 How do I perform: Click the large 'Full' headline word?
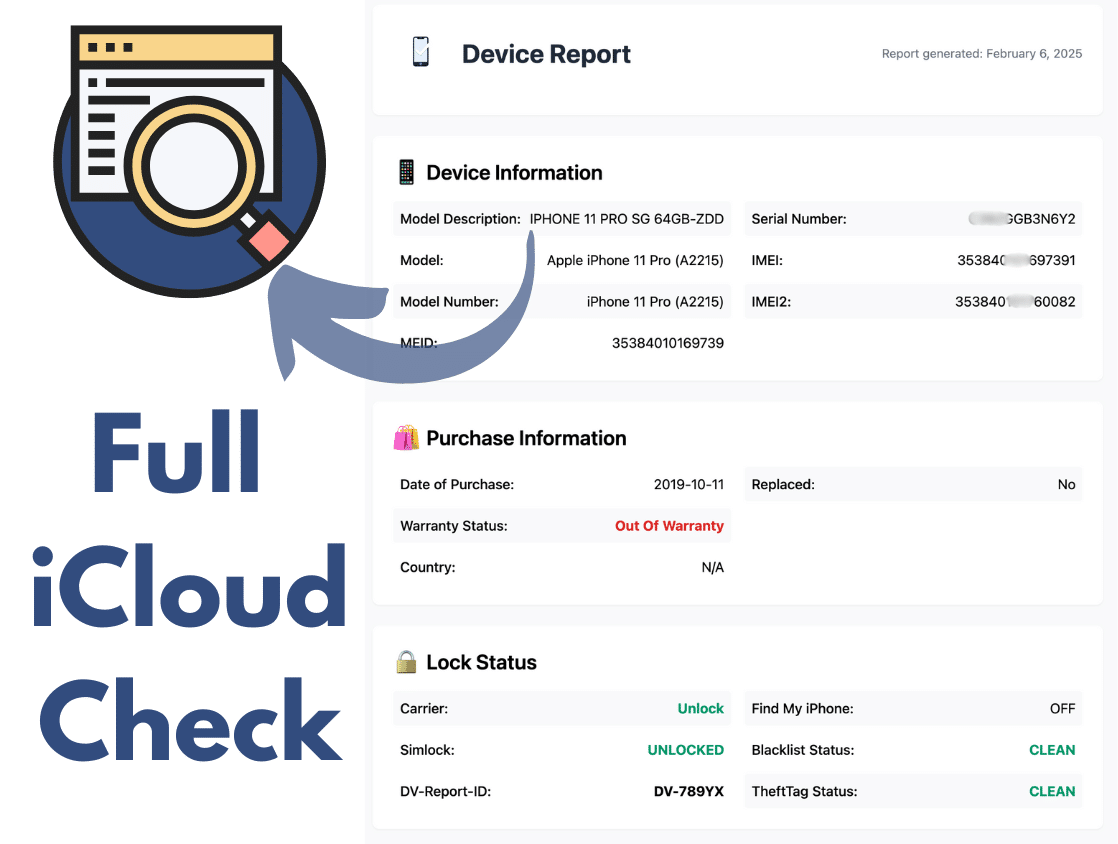click(176, 451)
